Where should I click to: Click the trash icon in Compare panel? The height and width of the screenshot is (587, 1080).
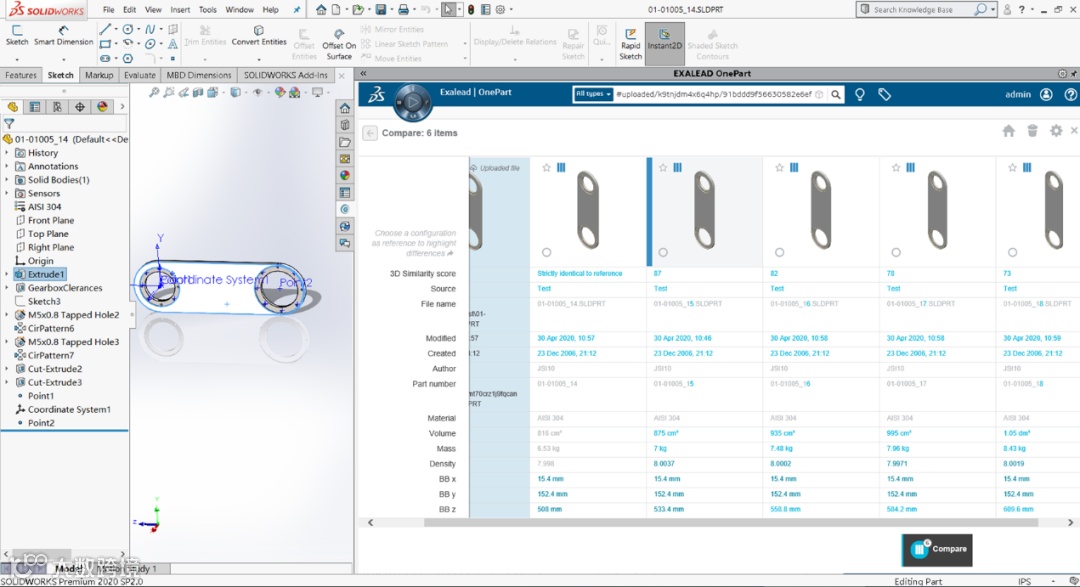coord(1032,131)
